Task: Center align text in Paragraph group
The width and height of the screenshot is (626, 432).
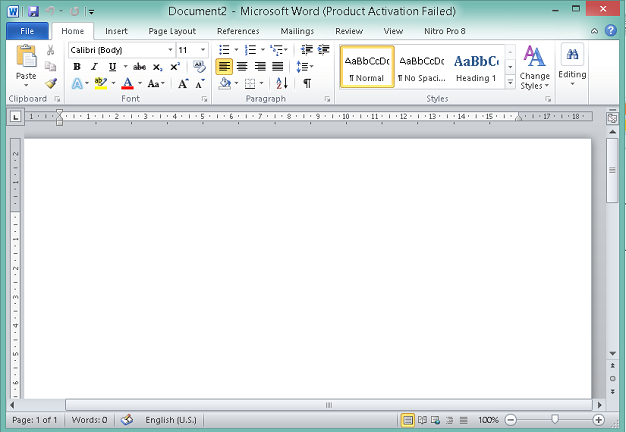Action: (x=242, y=67)
